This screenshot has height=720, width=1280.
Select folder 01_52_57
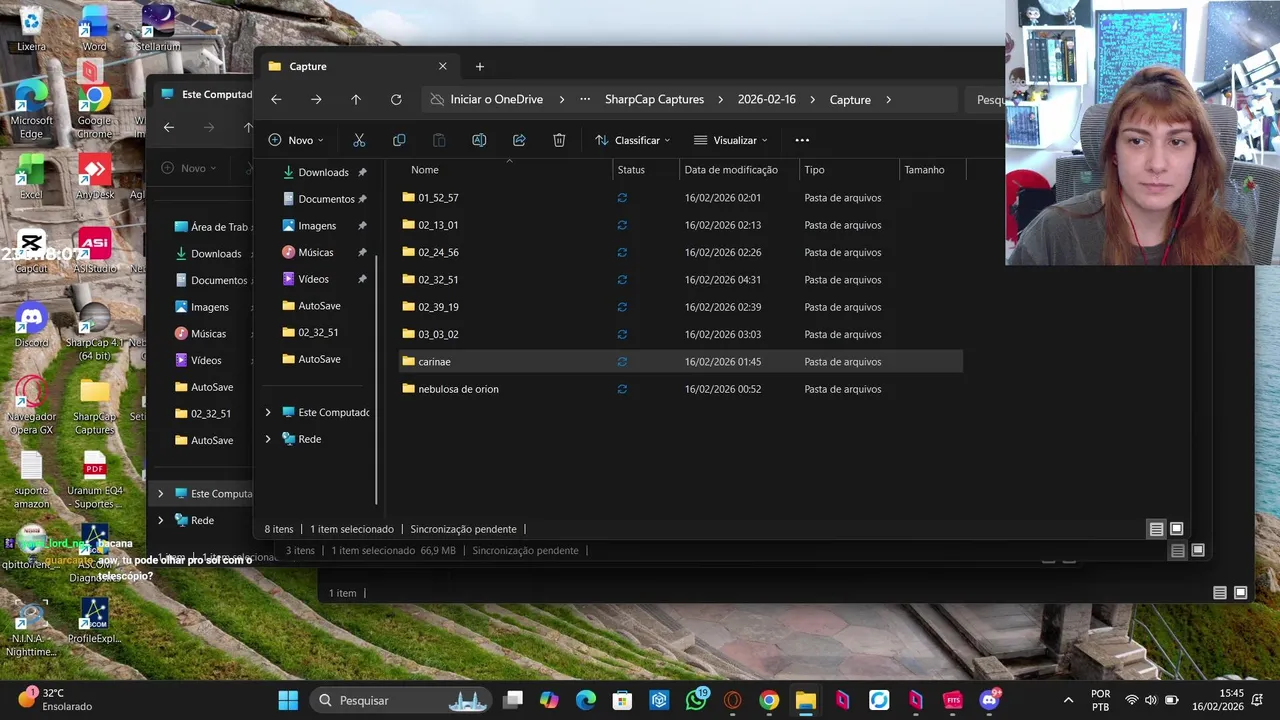pyautogui.click(x=680, y=198)
